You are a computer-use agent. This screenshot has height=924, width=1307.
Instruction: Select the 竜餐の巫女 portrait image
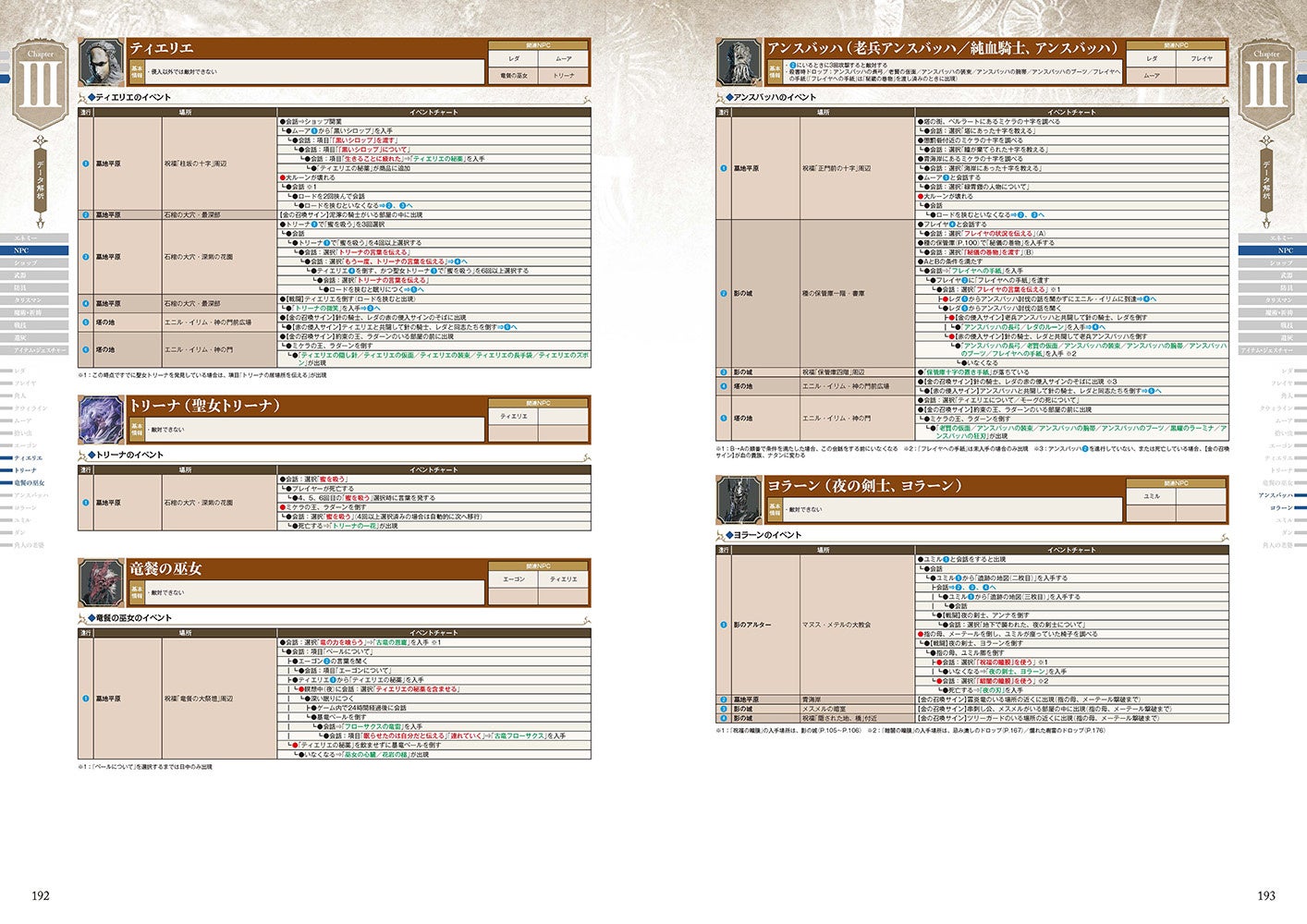(101, 583)
